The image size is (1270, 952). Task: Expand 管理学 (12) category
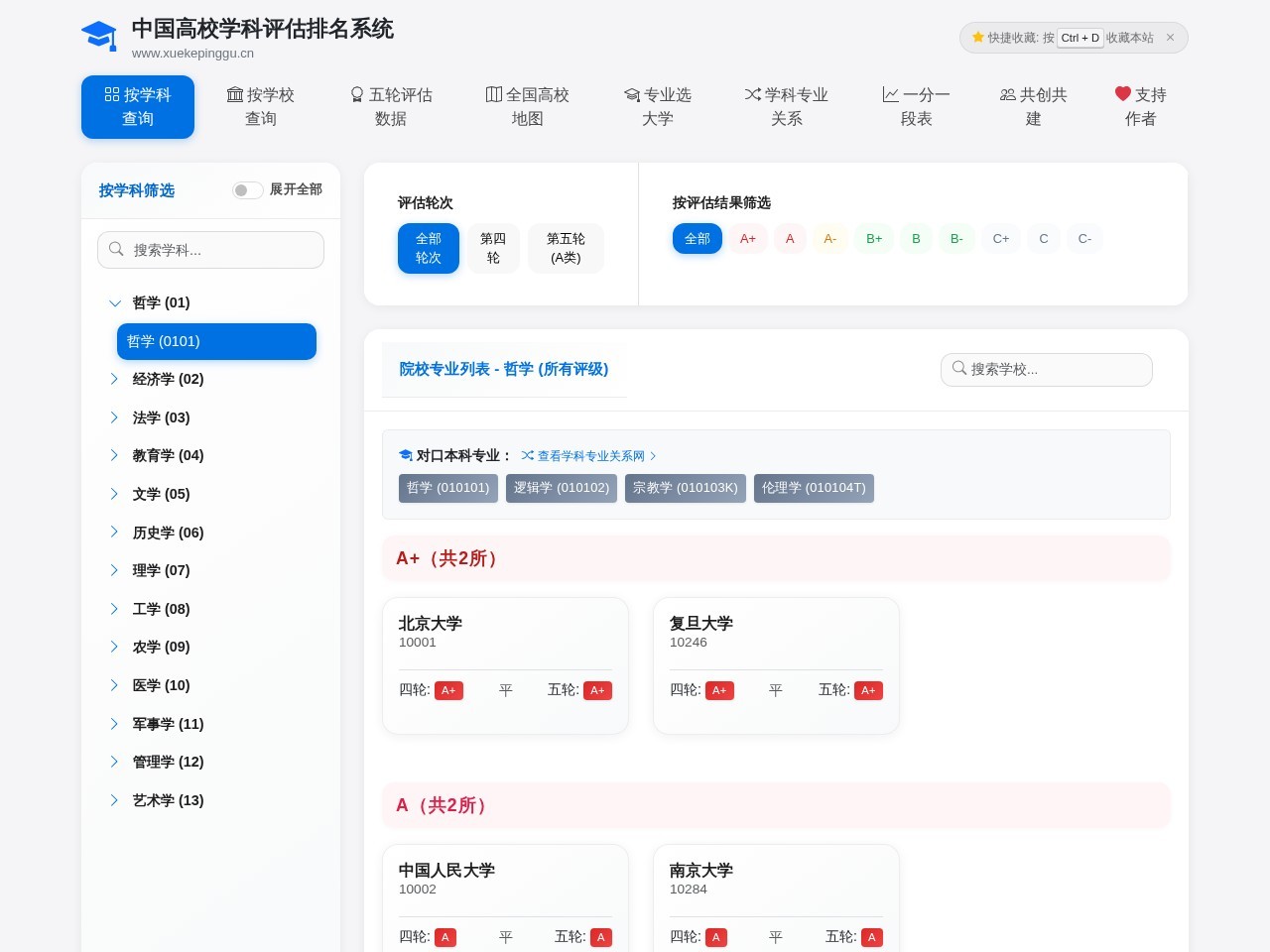[x=210, y=762]
